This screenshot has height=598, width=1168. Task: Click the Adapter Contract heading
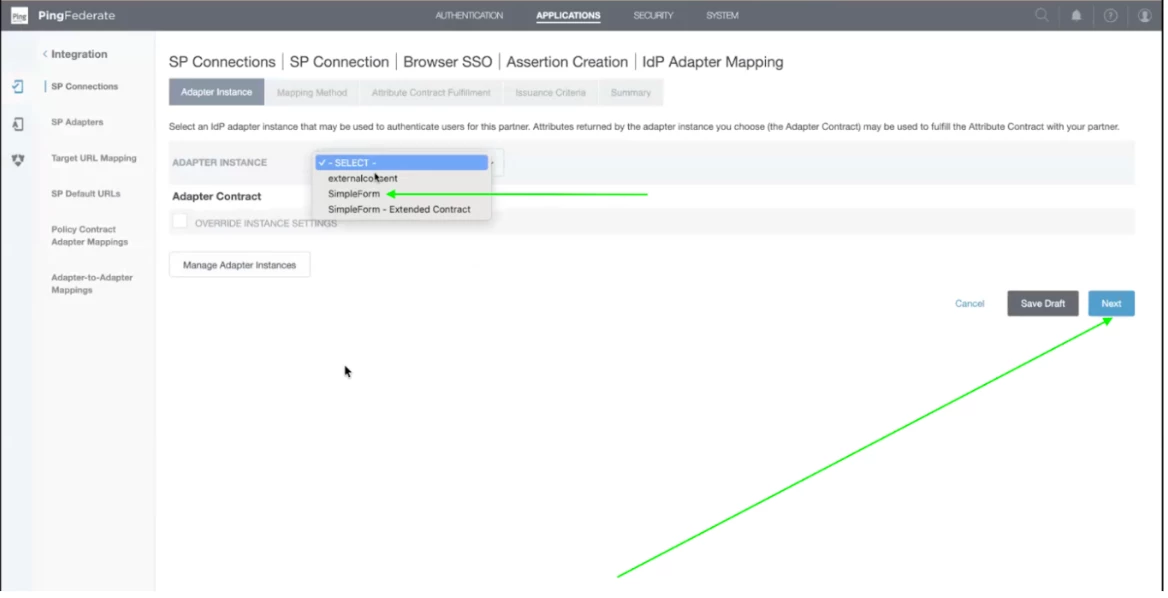217,197
